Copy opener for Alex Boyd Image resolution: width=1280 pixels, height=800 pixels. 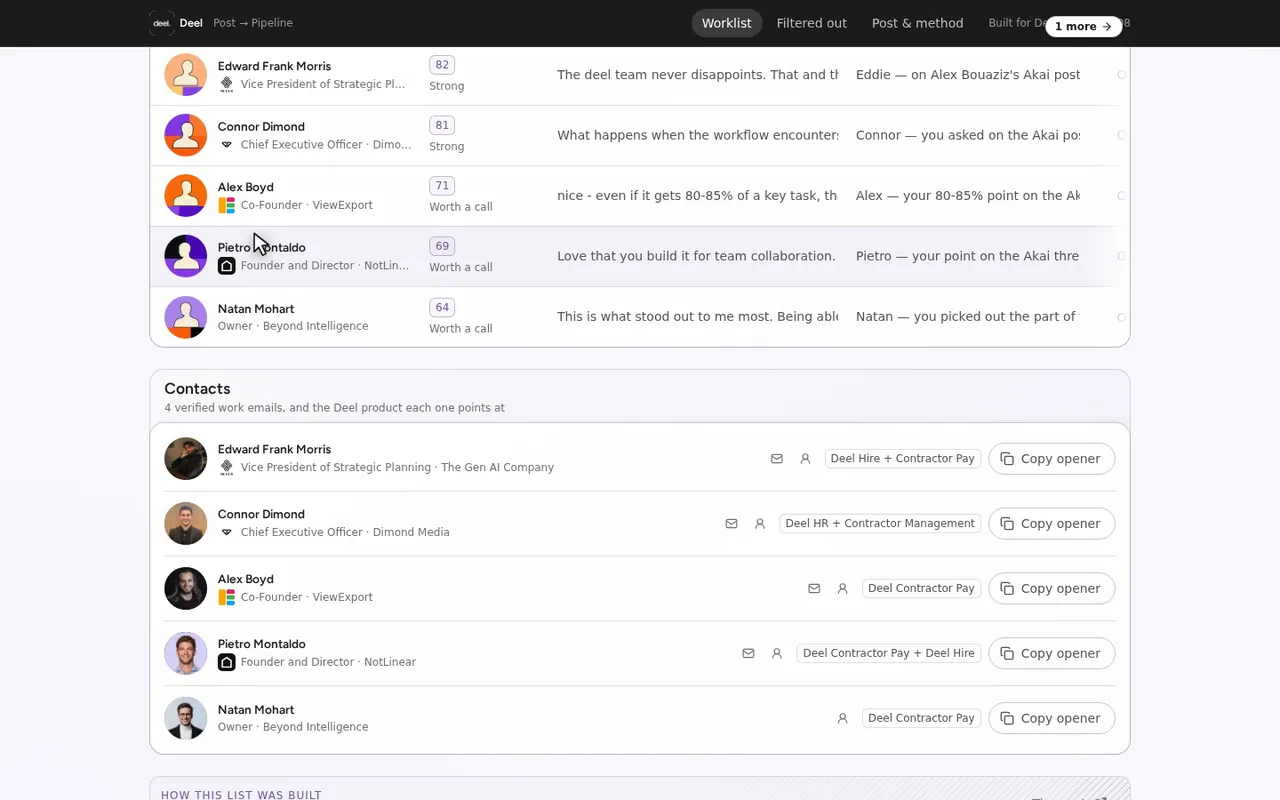(1052, 588)
